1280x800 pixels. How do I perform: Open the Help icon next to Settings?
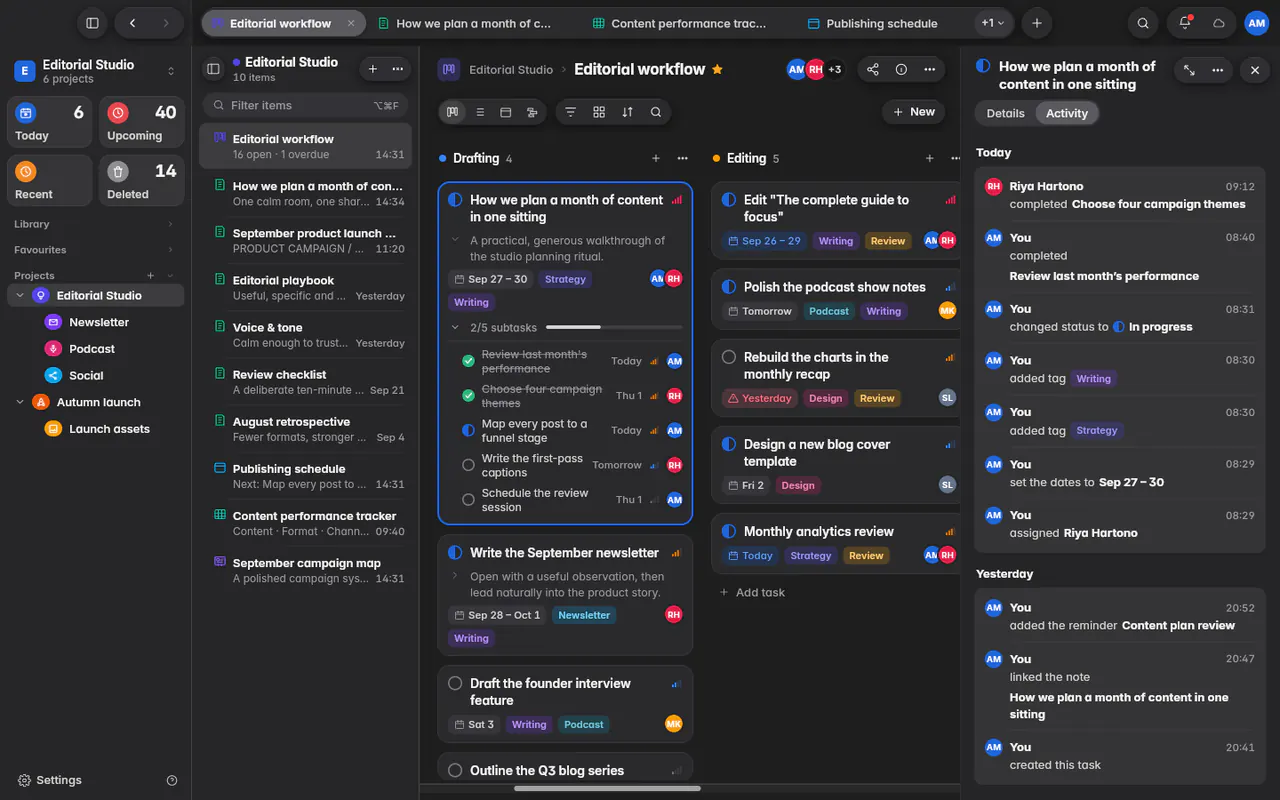click(172, 780)
